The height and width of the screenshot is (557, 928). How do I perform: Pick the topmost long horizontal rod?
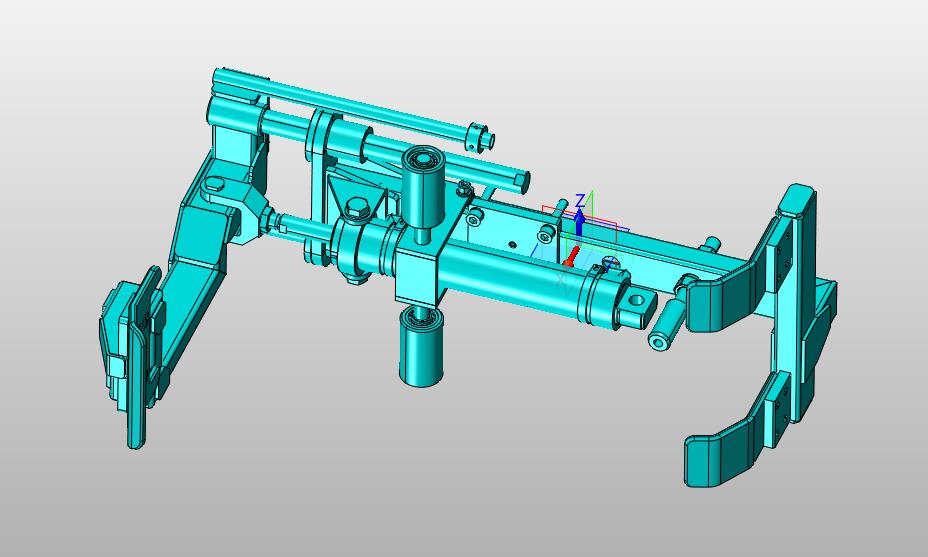click(x=348, y=106)
